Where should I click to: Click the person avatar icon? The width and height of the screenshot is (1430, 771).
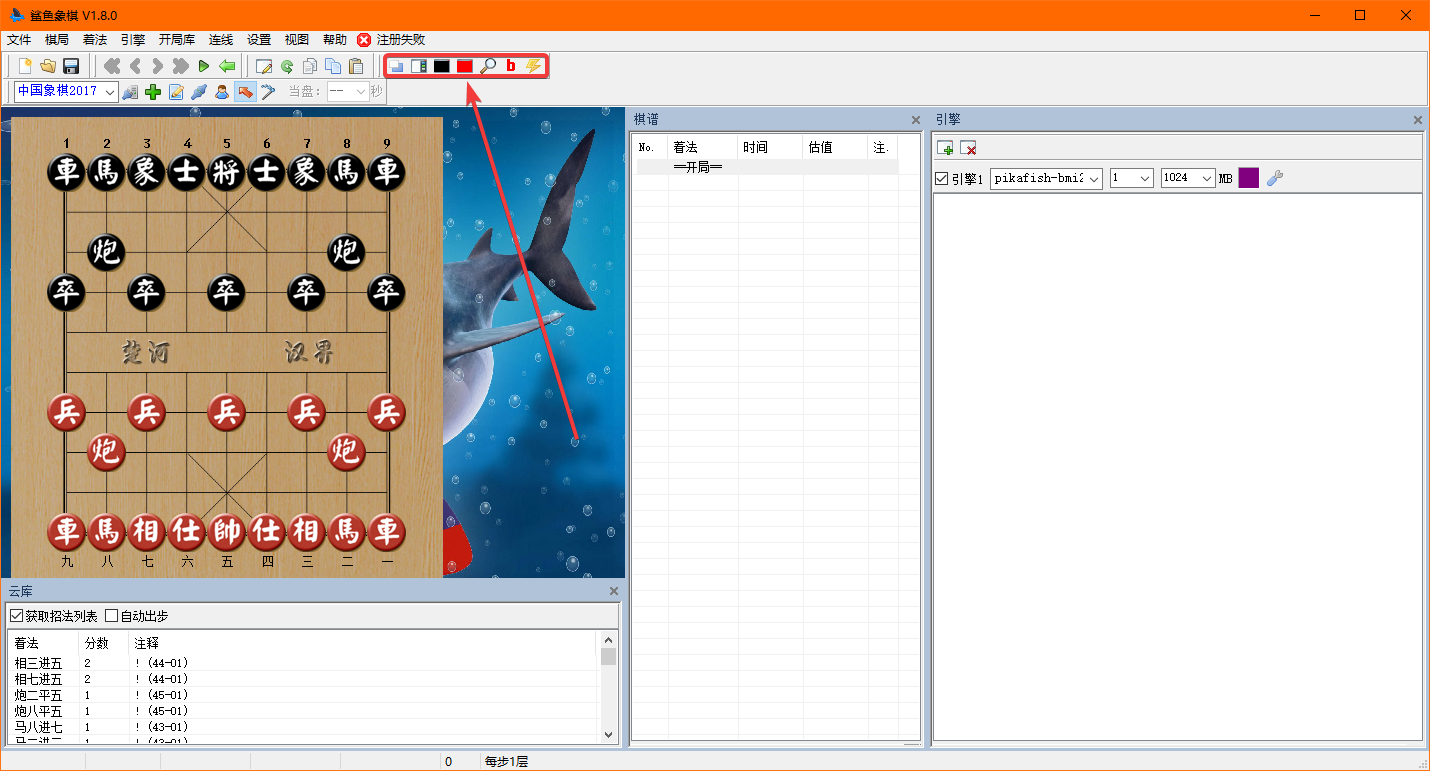[222, 92]
